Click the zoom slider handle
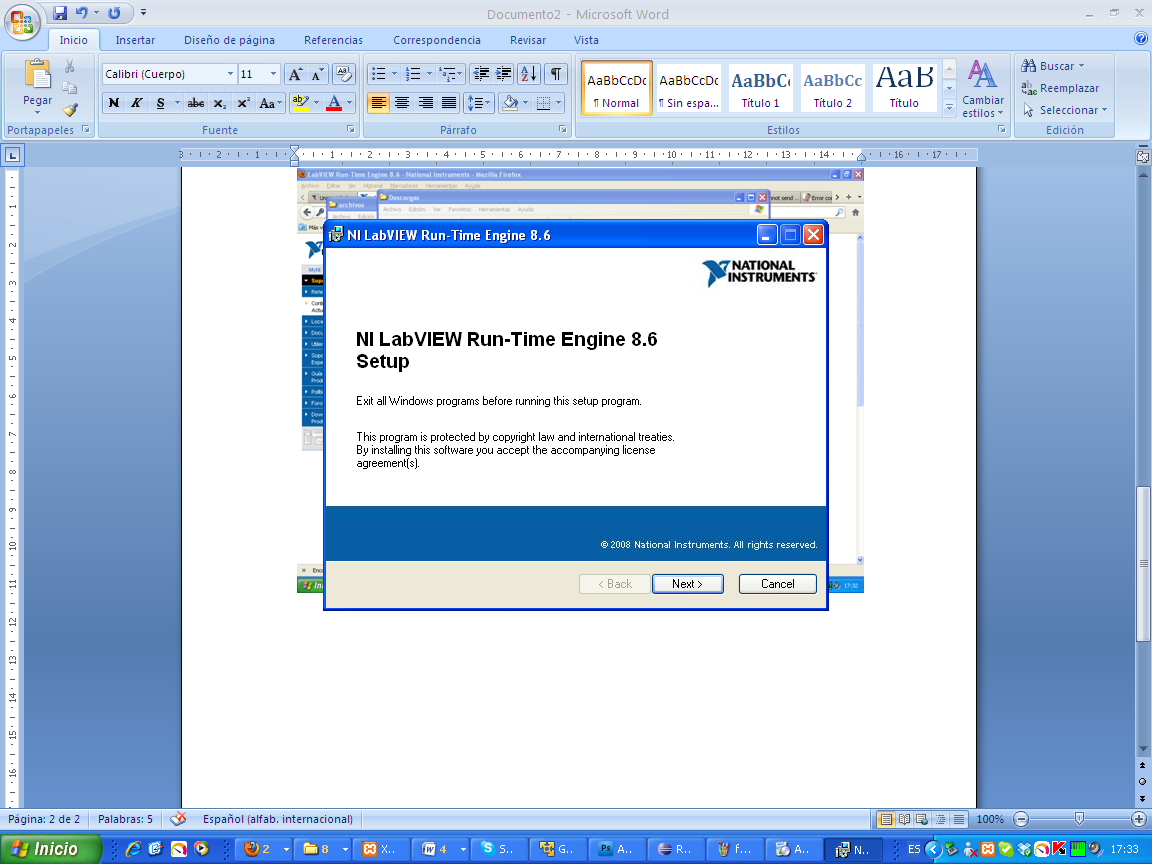 coord(1079,818)
